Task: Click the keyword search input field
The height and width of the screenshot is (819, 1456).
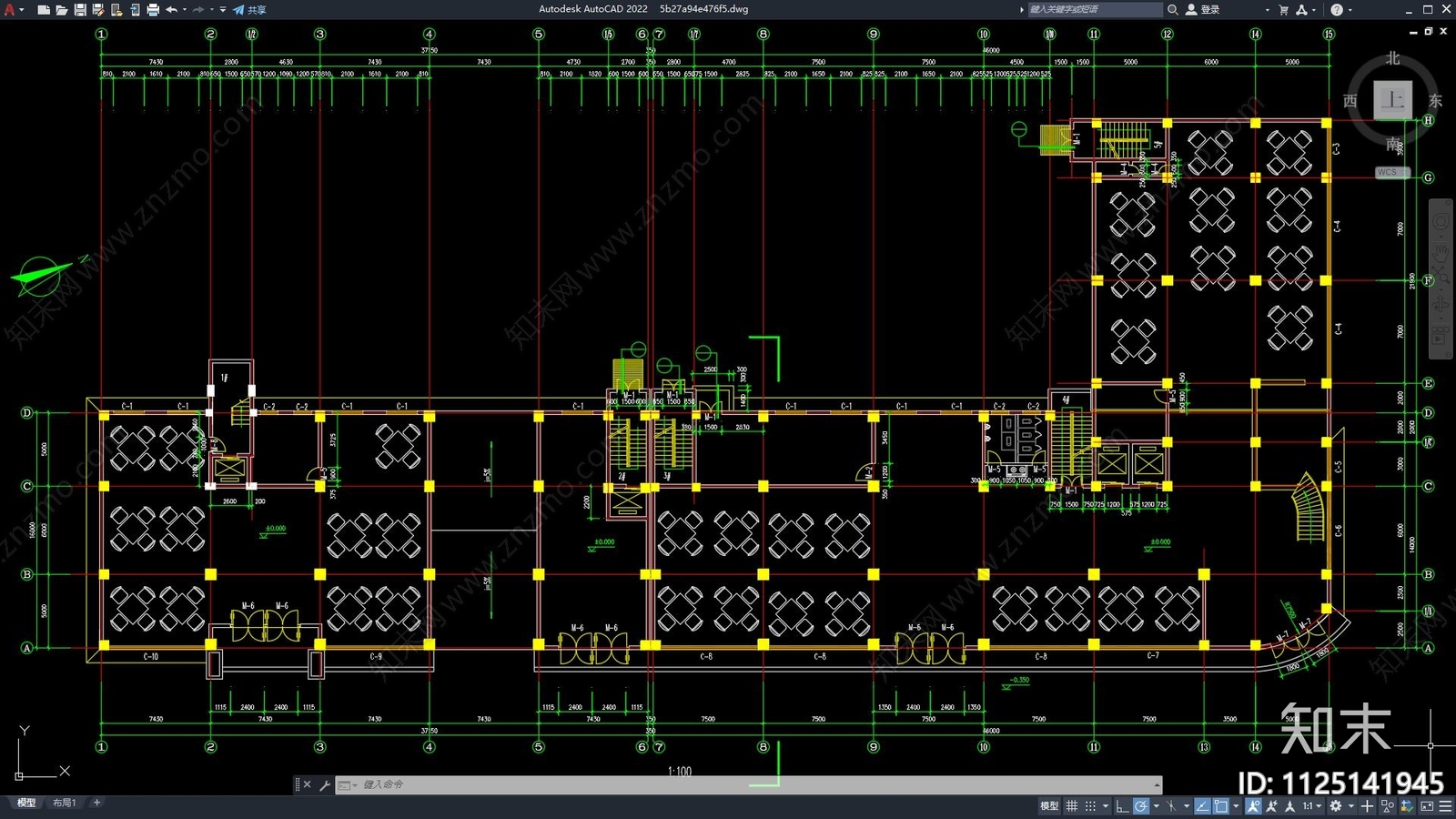Action: (x=1095, y=10)
